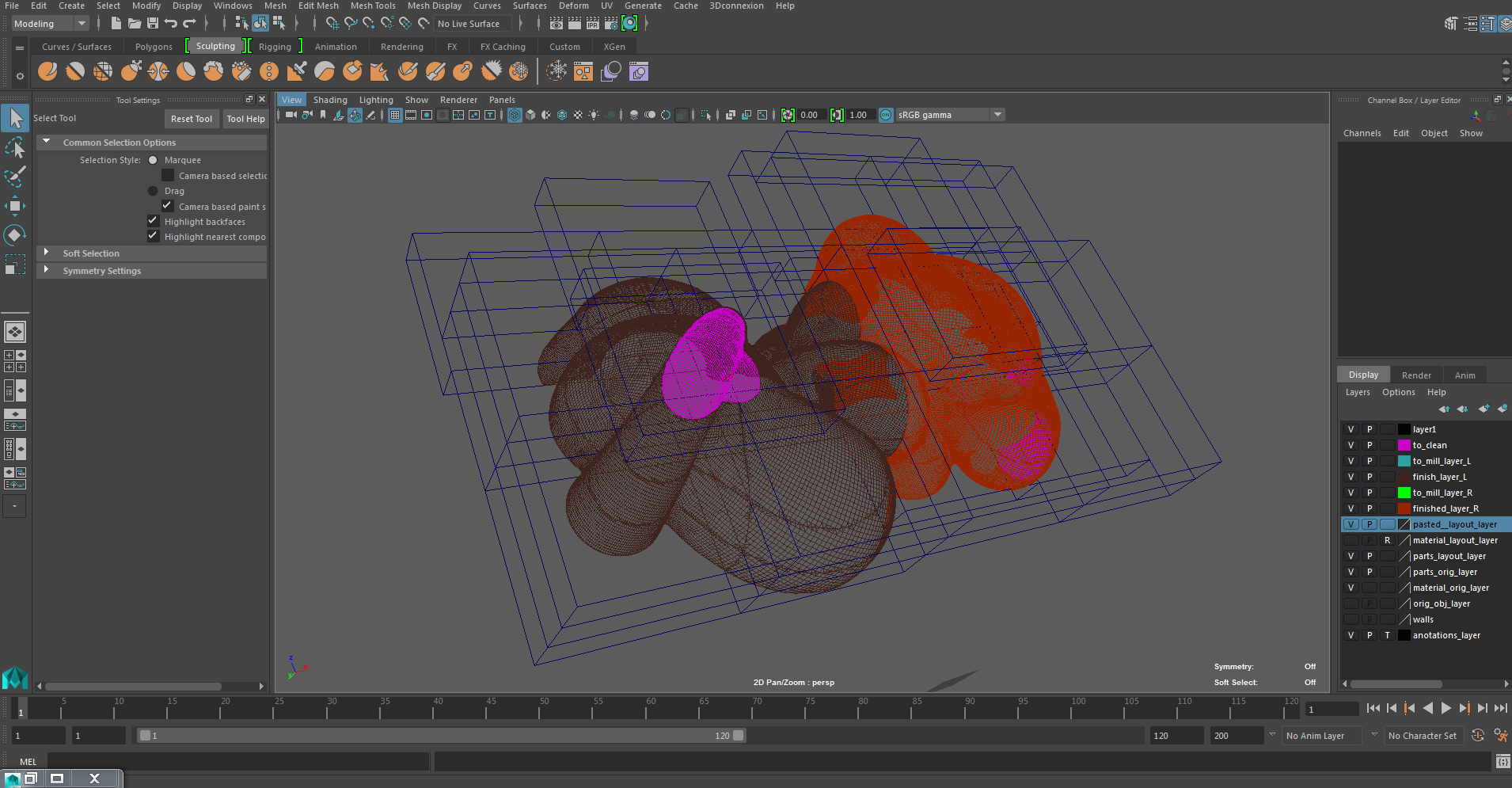This screenshot has height=788, width=1512.
Task: Open the shelf settings gear menu
Action: coord(20,76)
